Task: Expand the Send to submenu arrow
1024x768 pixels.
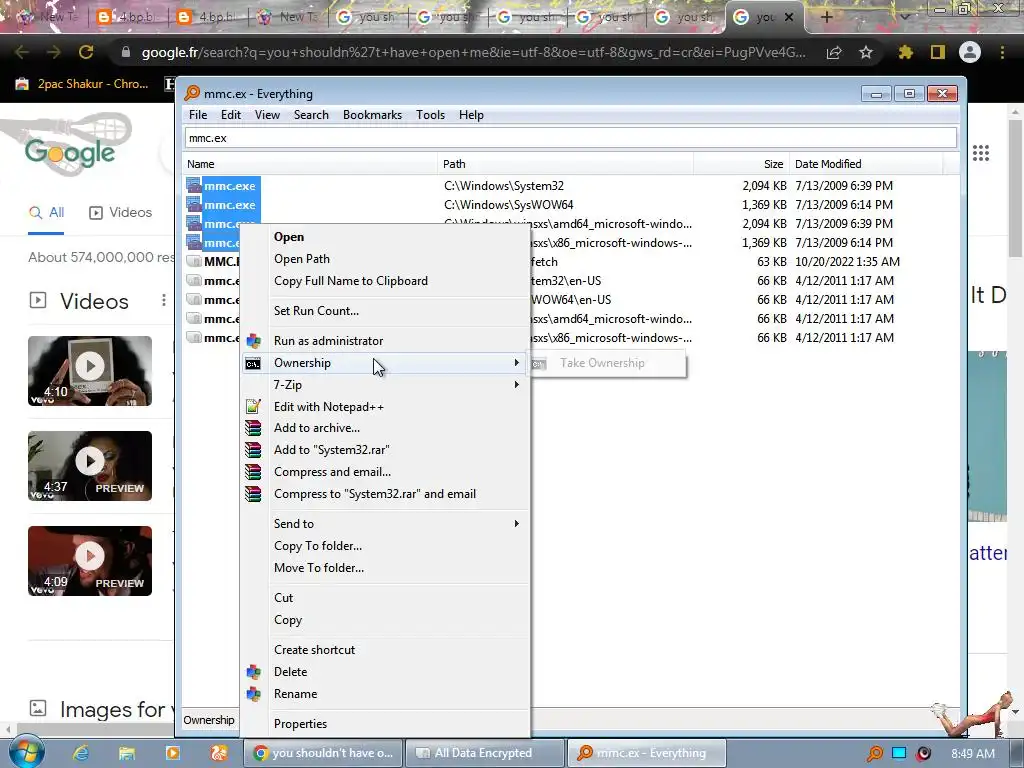Action: [x=516, y=523]
